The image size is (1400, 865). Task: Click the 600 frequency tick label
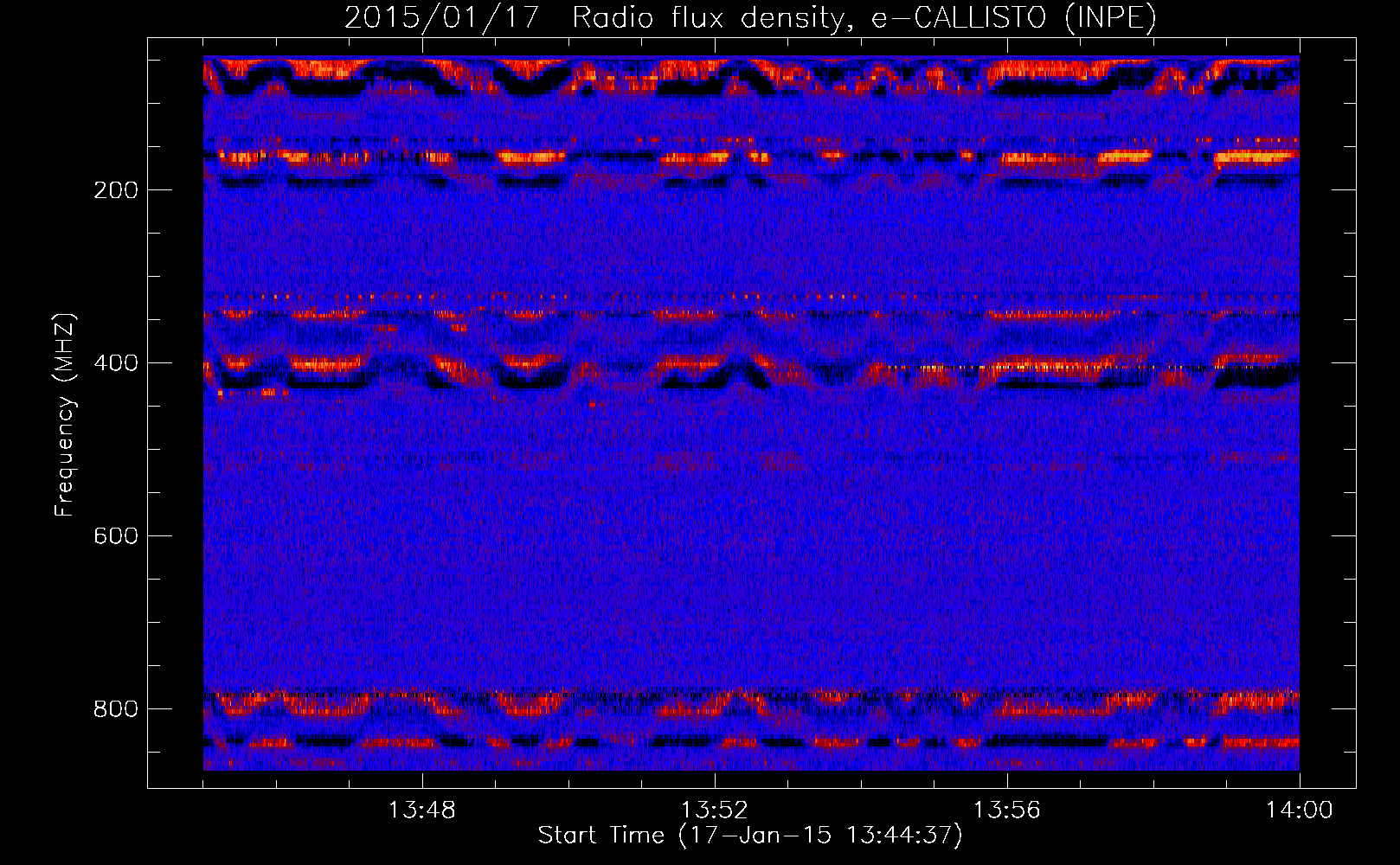click(116, 536)
